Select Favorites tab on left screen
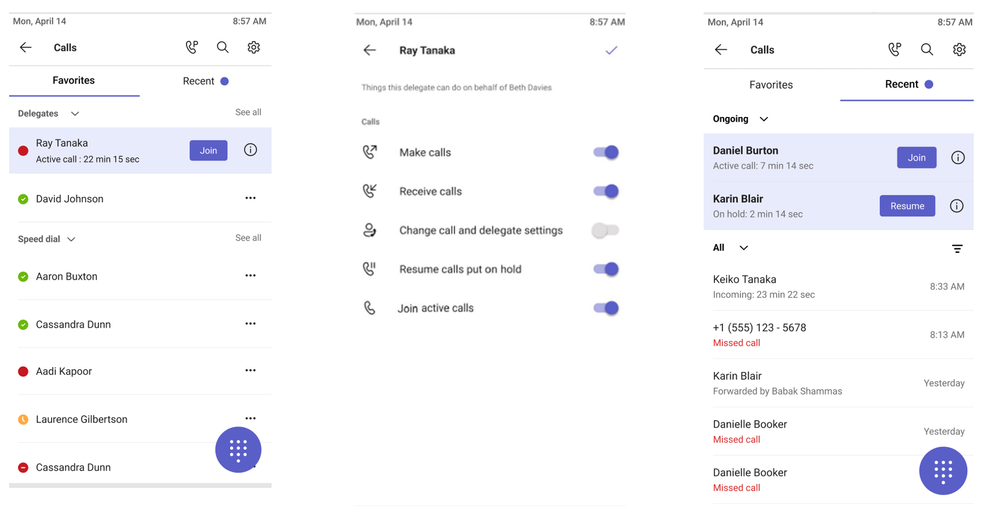Image resolution: width=998 pixels, height=529 pixels. [x=74, y=81]
